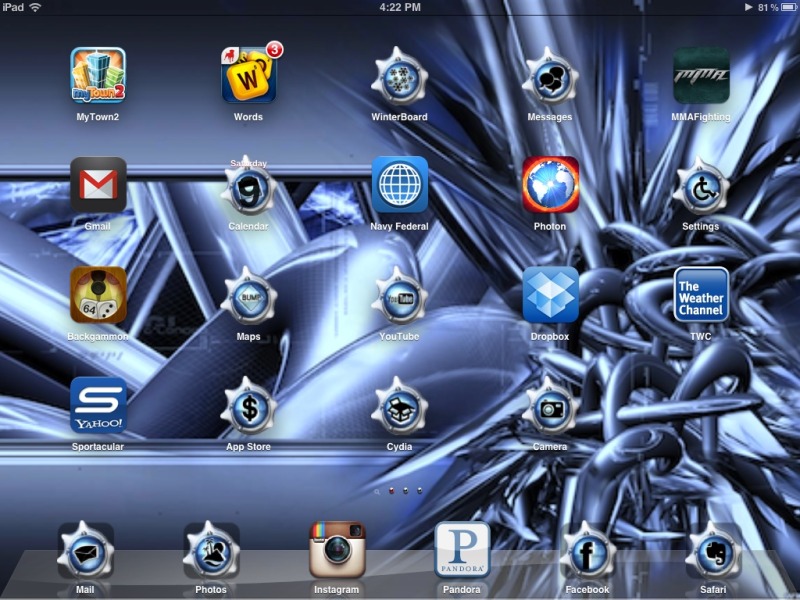Open the Maps app
800x600 pixels.
249,296
